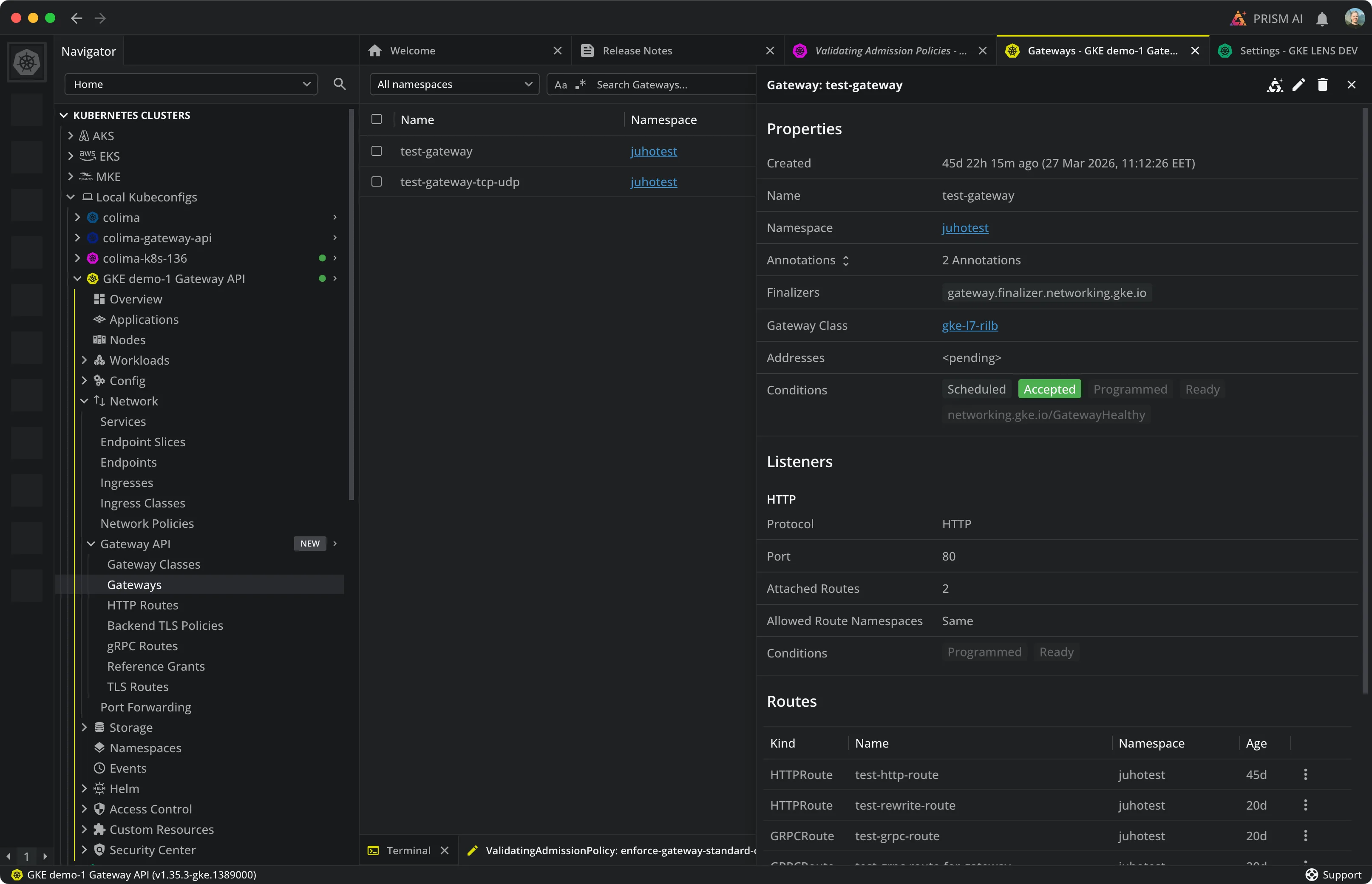Open juhotest link in test-gateway-tcp-udp row
The width and height of the screenshot is (1372, 884).
click(653, 181)
